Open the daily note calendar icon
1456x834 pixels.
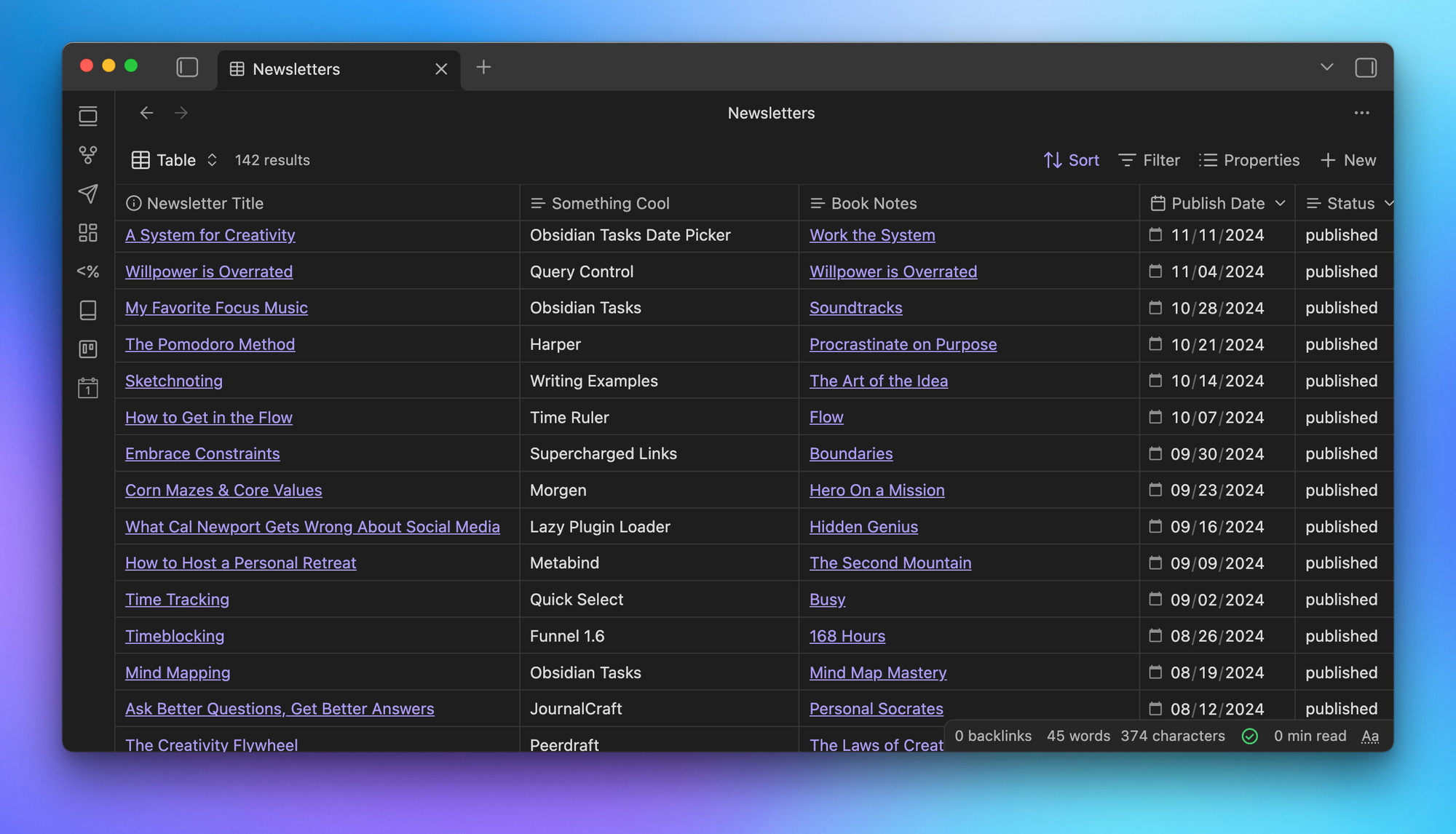click(x=88, y=388)
